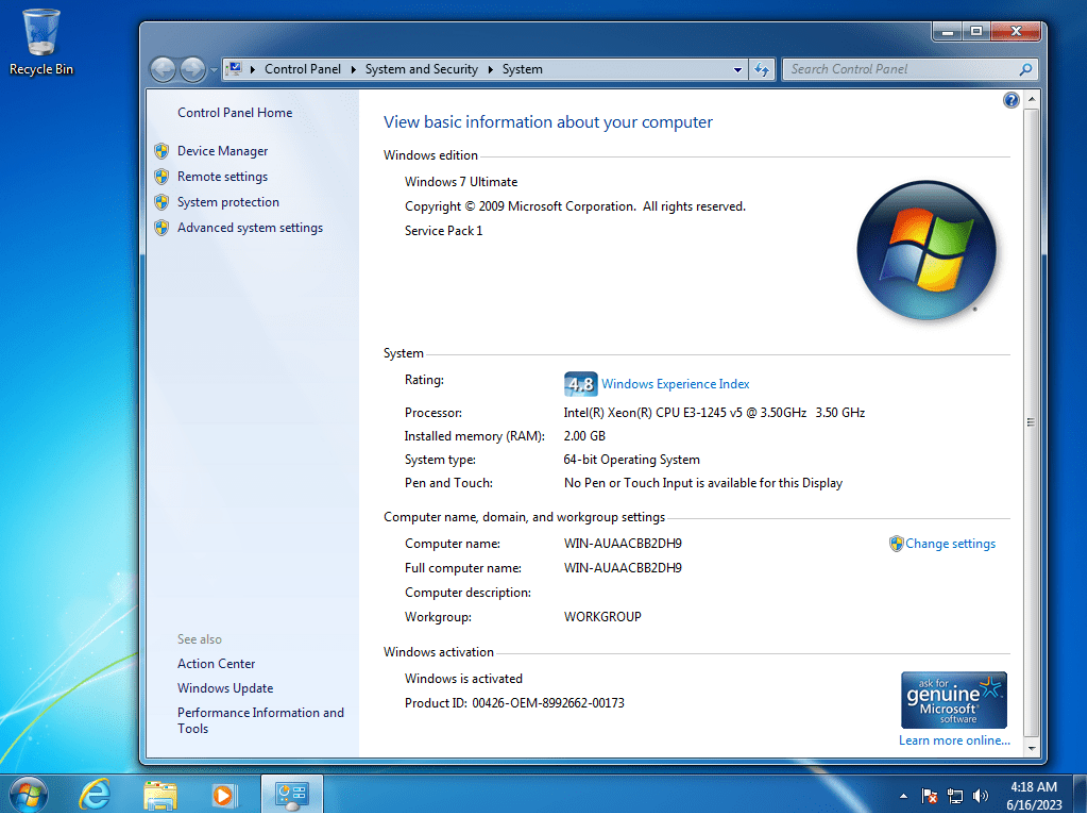The height and width of the screenshot is (813, 1087).
Task: Show hidden tray icons arrow
Action: pos(903,796)
